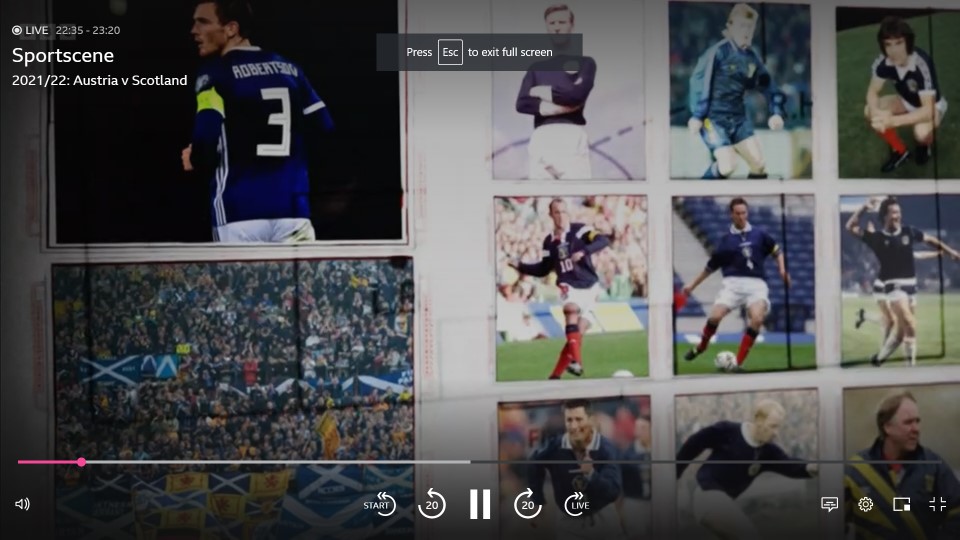The width and height of the screenshot is (960, 540).
Task: Seek to the buffered end of progress bar
Action: (x=470, y=462)
